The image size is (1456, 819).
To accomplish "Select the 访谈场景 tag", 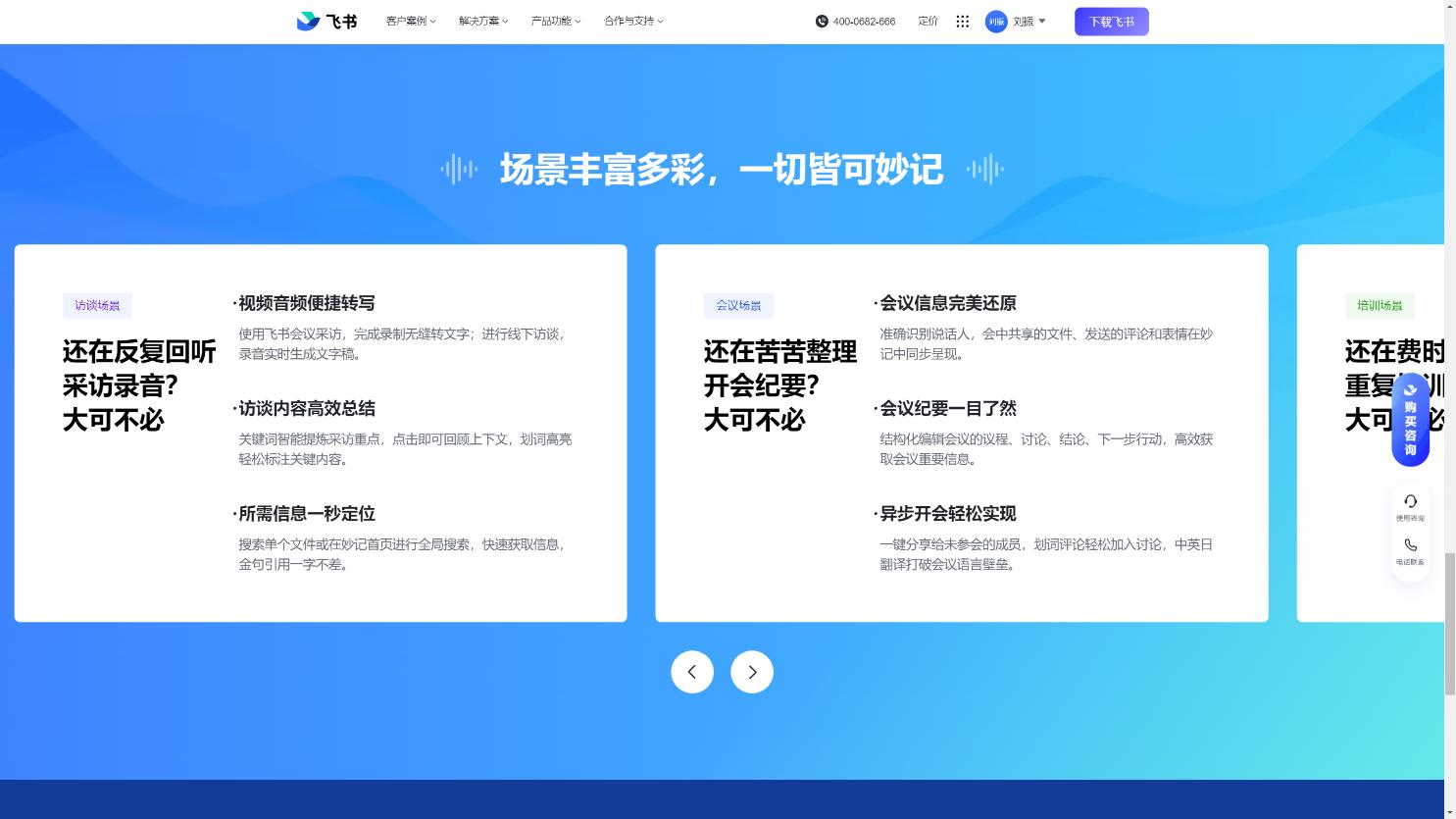I will [x=97, y=306].
